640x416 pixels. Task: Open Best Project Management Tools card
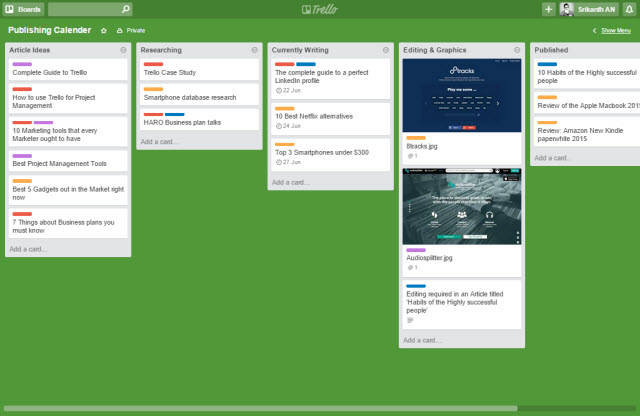tap(68, 160)
